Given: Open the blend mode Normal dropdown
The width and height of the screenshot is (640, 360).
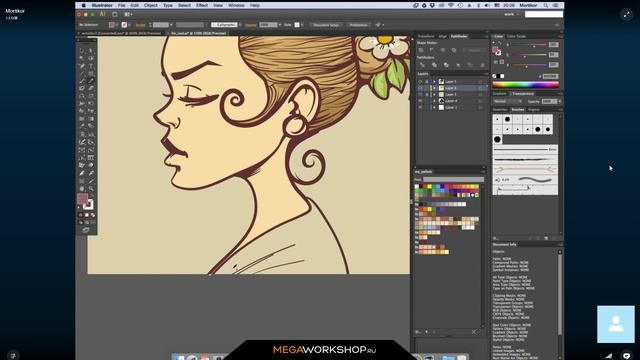Looking at the screenshot, I should coord(507,101).
